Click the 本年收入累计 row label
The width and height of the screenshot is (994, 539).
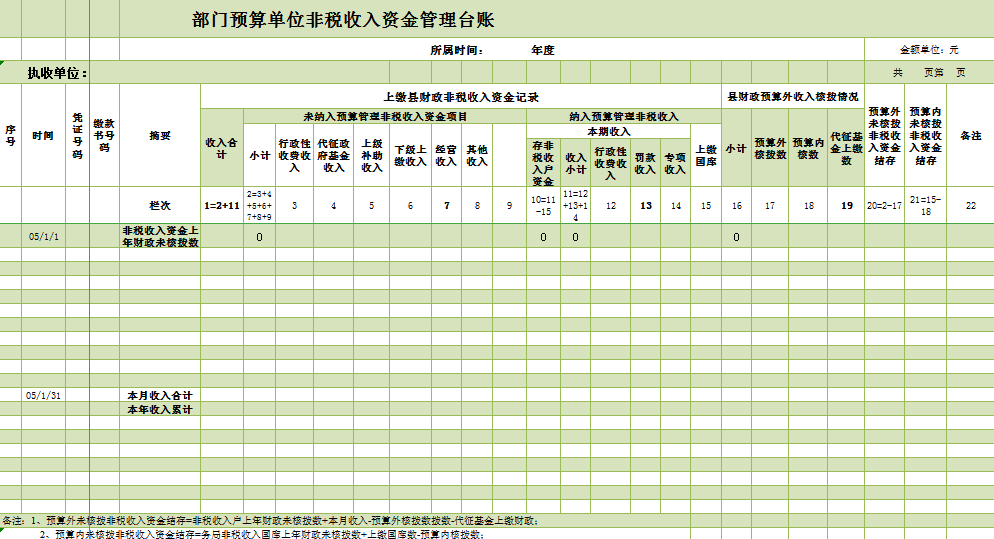[160, 410]
